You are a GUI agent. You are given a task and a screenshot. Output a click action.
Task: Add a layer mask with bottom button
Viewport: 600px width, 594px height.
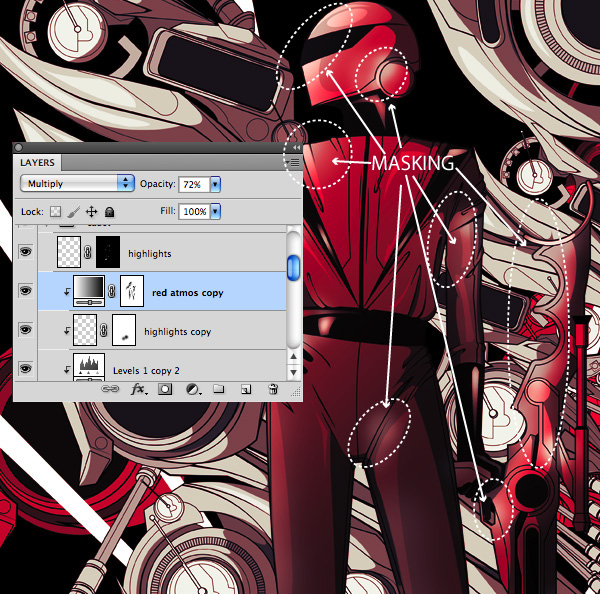point(165,389)
